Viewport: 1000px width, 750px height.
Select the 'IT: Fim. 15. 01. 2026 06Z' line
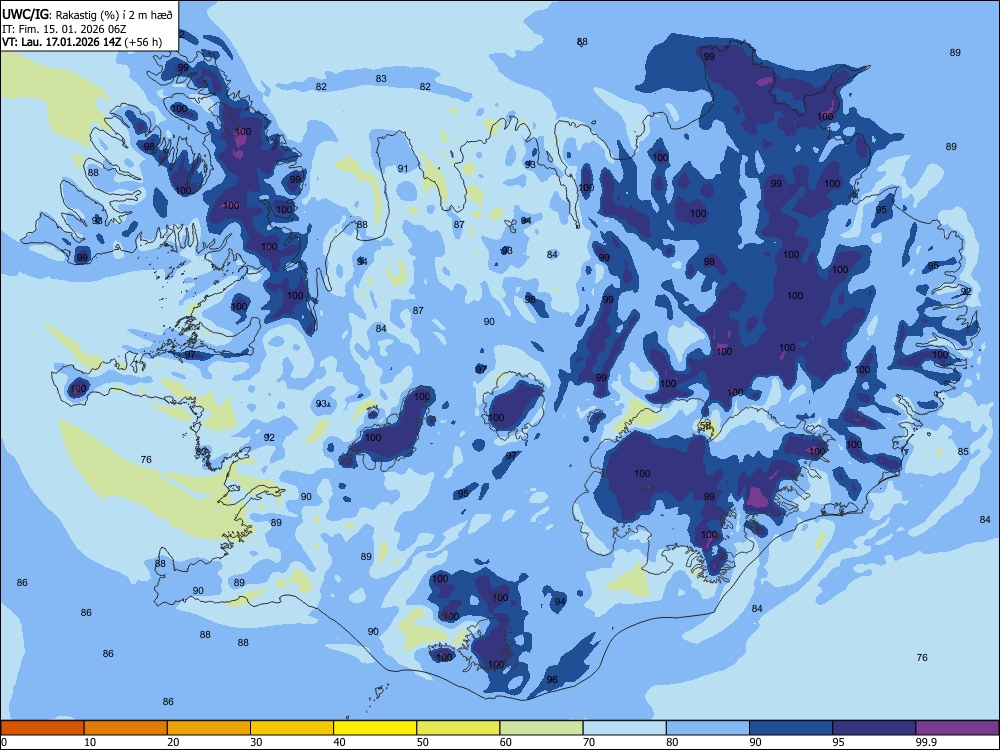click(x=62, y=29)
